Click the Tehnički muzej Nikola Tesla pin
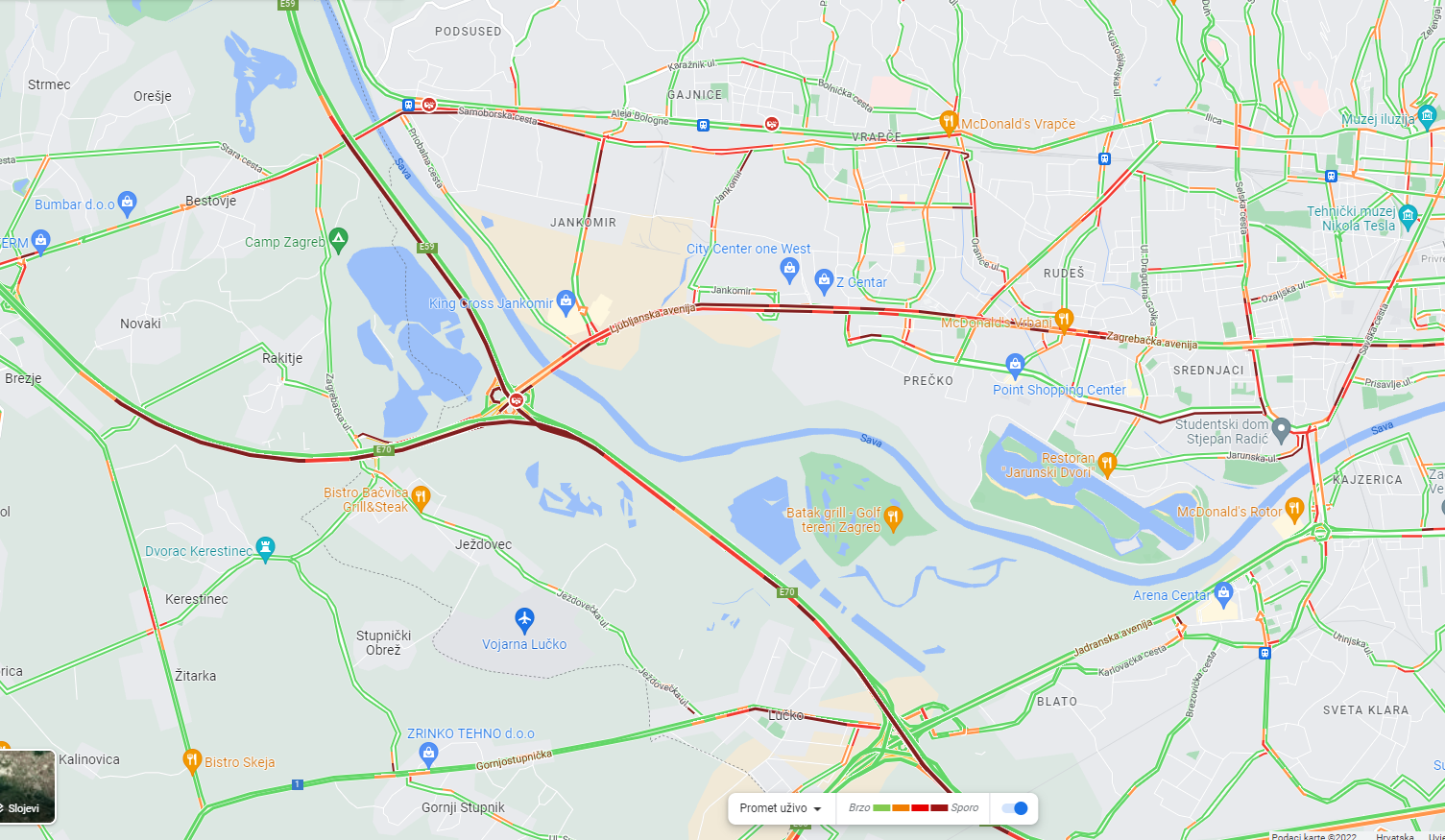Image resolution: width=1445 pixels, height=840 pixels. (1408, 215)
